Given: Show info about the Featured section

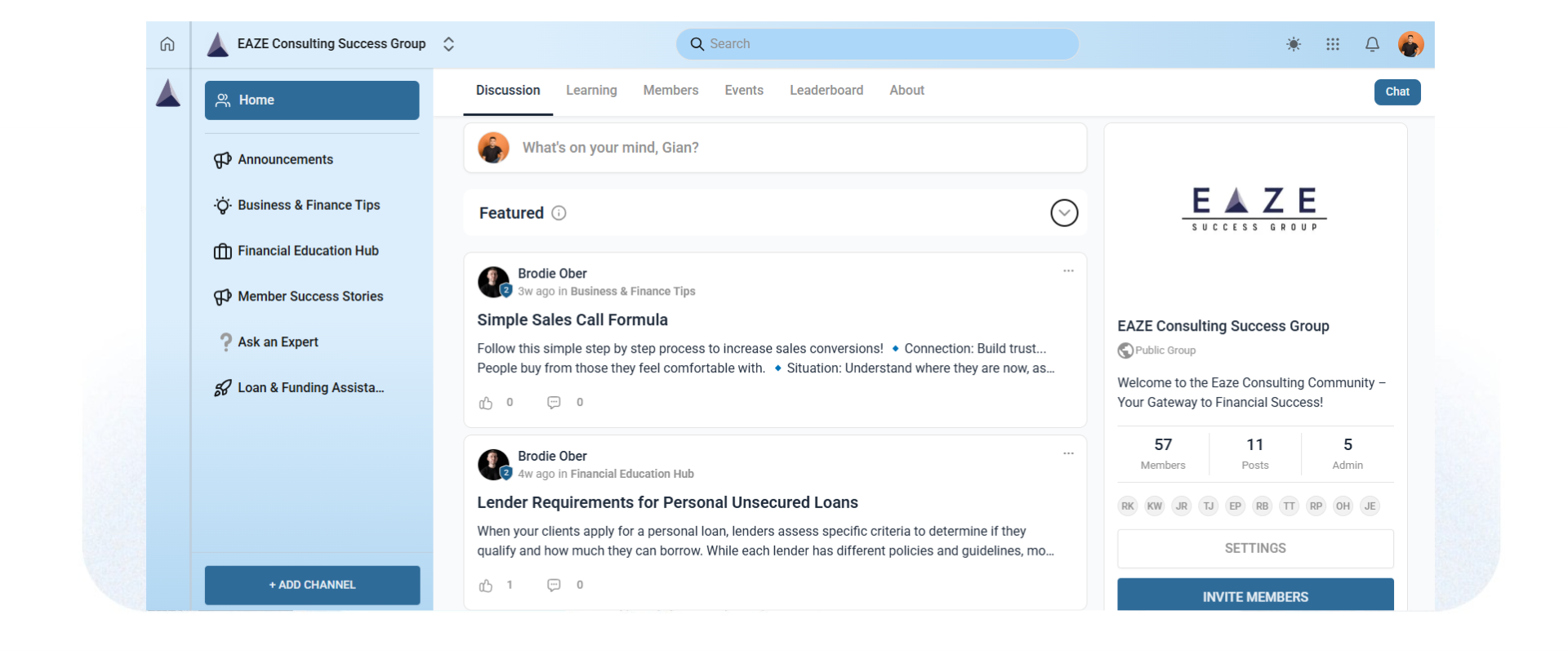Looking at the screenshot, I should [x=559, y=213].
